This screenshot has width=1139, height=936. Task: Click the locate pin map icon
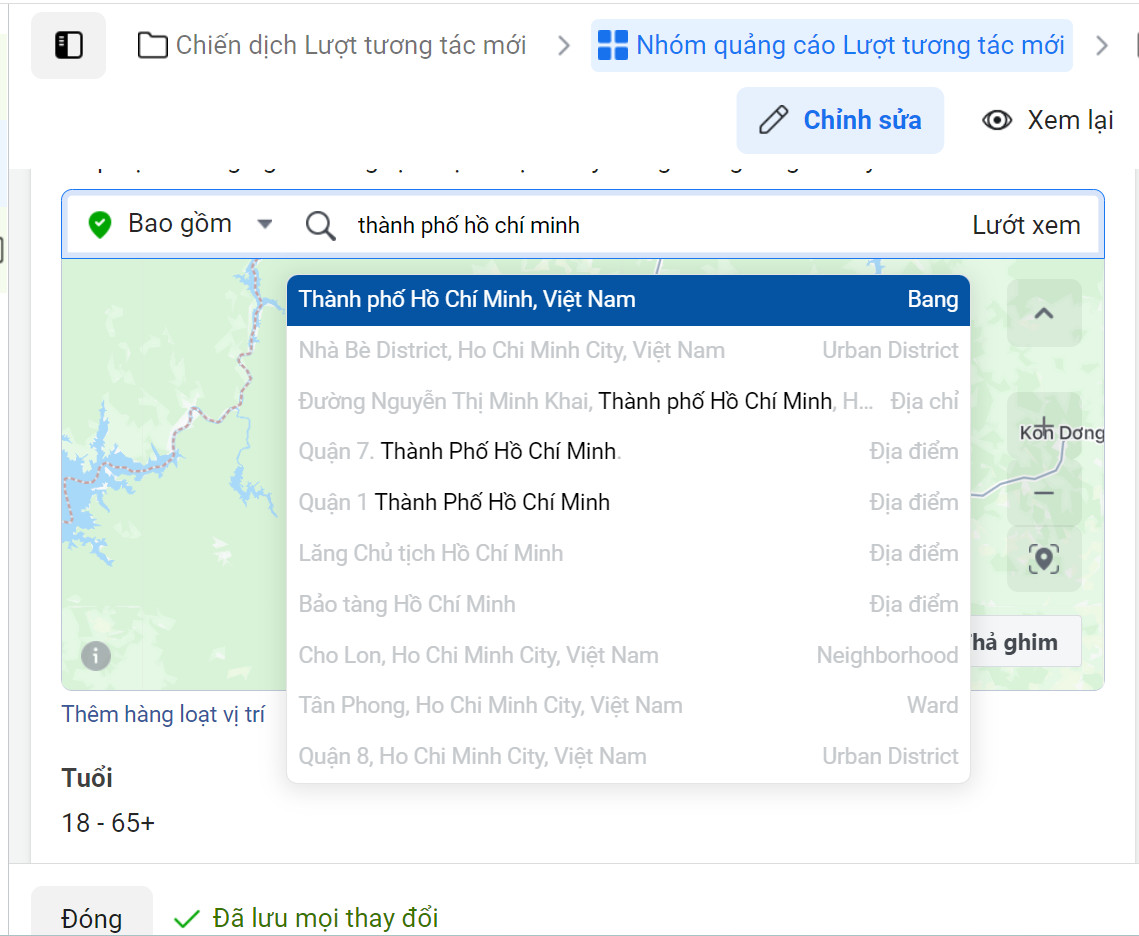pos(1044,559)
